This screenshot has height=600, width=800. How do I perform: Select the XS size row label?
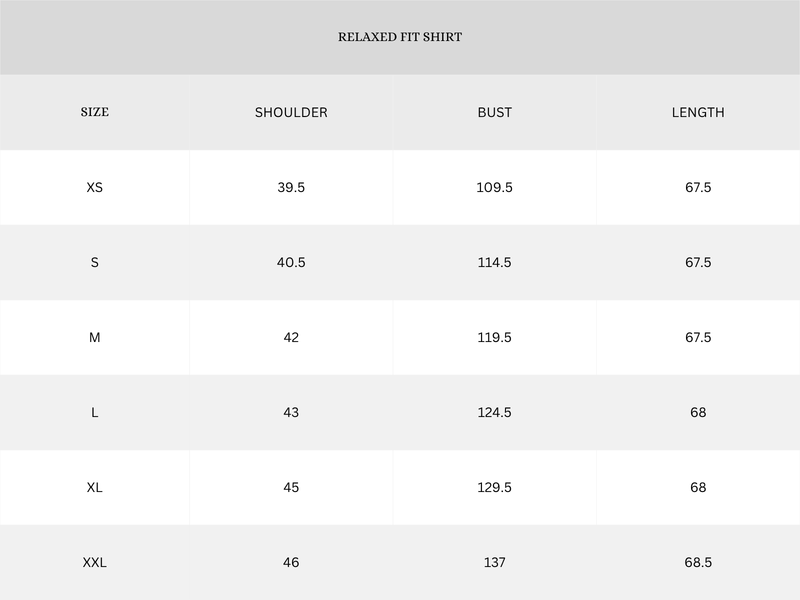pos(94,187)
